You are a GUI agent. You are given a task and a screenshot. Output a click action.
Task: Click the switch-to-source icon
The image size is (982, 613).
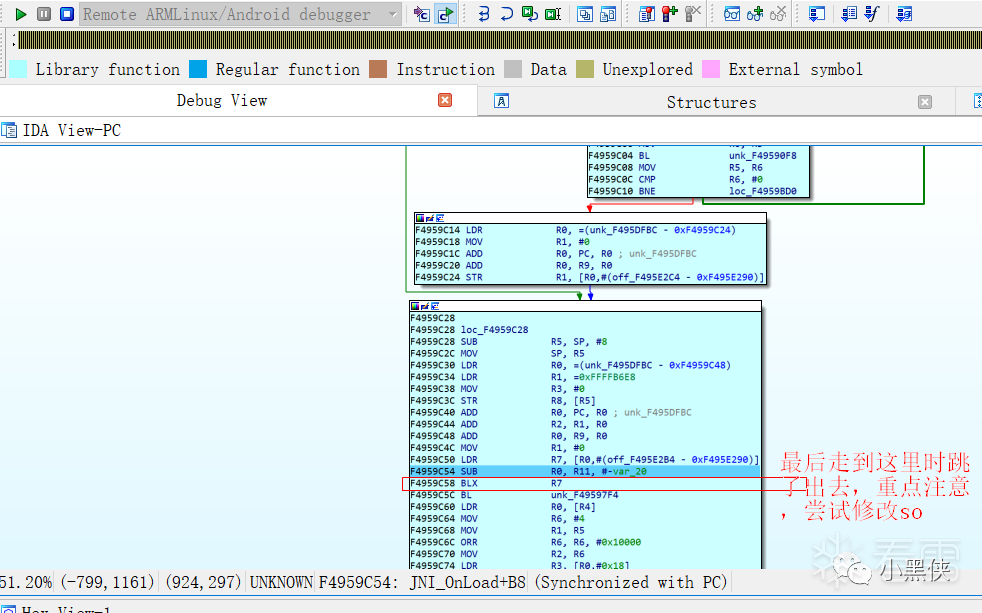pos(422,14)
